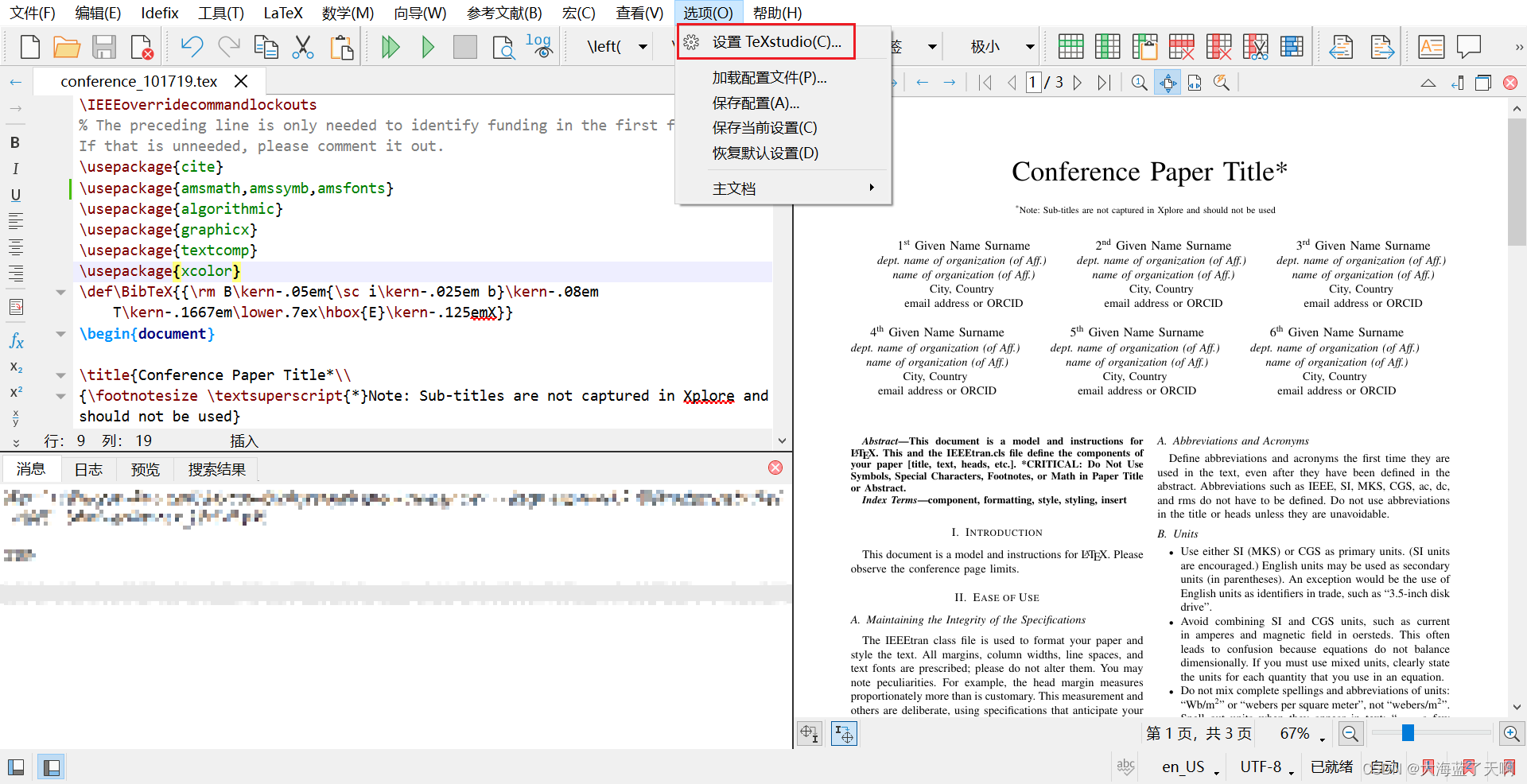1527x784 pixels.
Task: Toggle continuous scrolling below the PDF viewer
Action: tap(843, 733)
